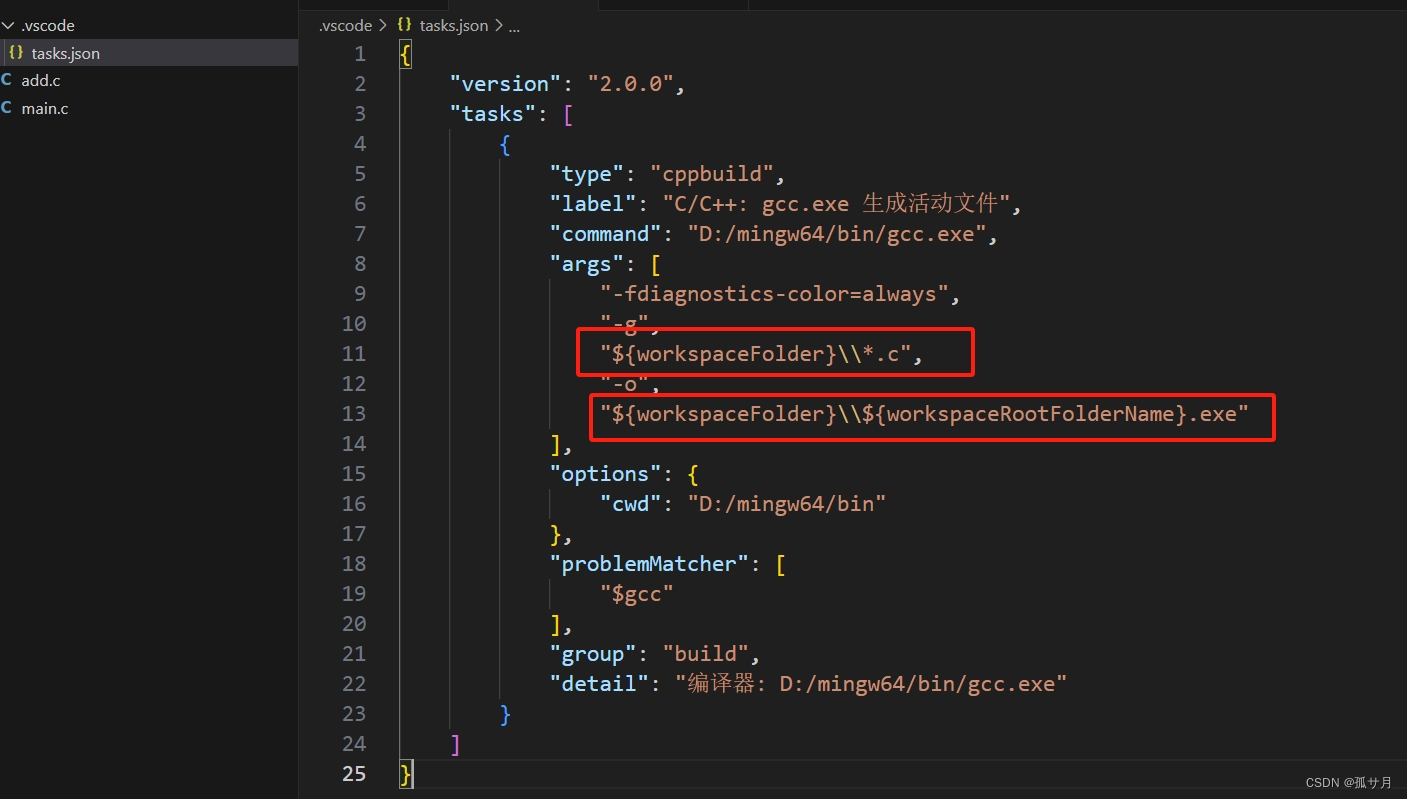Click the "2.0.0" value text
Viewport: 1407px width, 799px height.
(630, 84)
